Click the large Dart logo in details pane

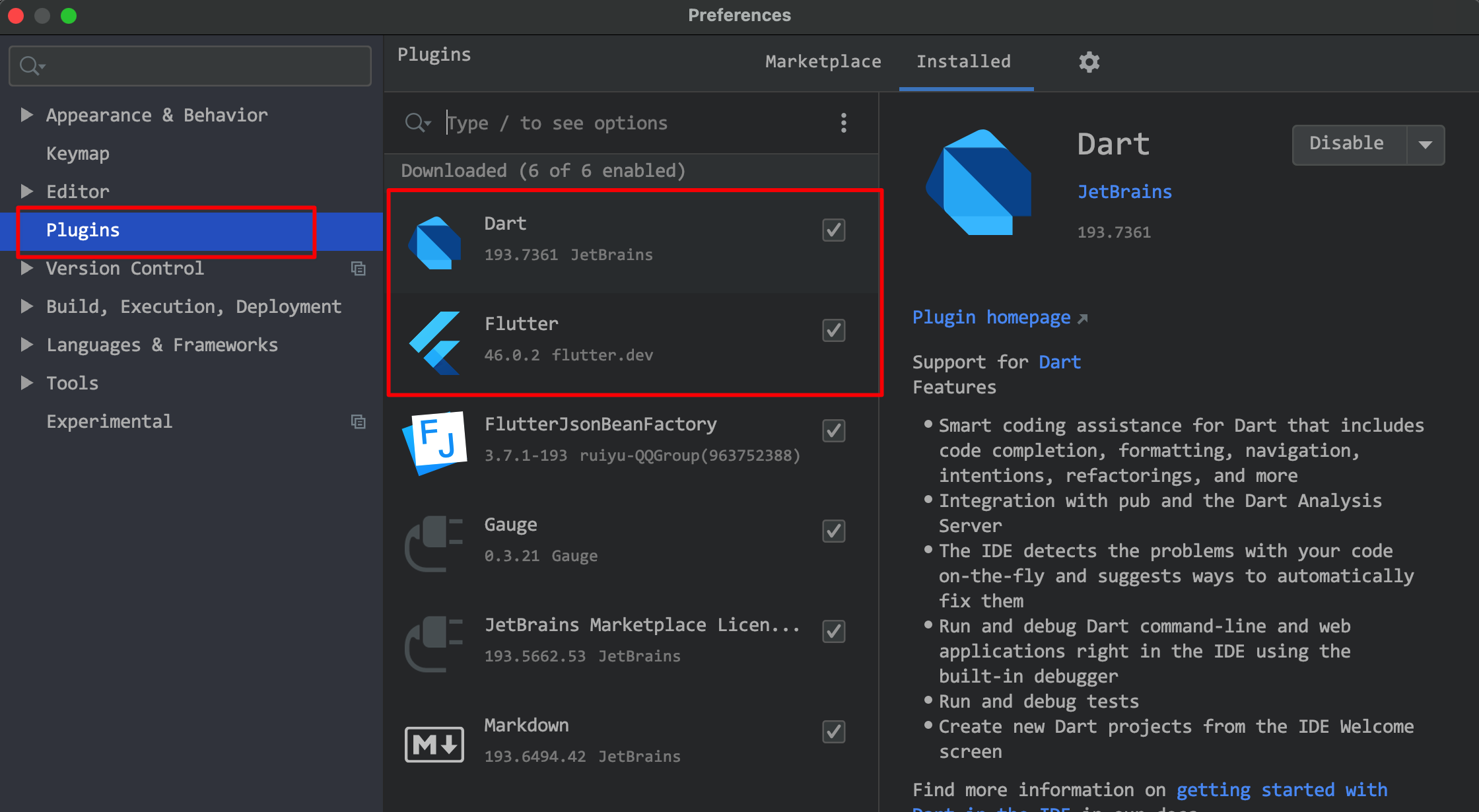pos(979,182)
